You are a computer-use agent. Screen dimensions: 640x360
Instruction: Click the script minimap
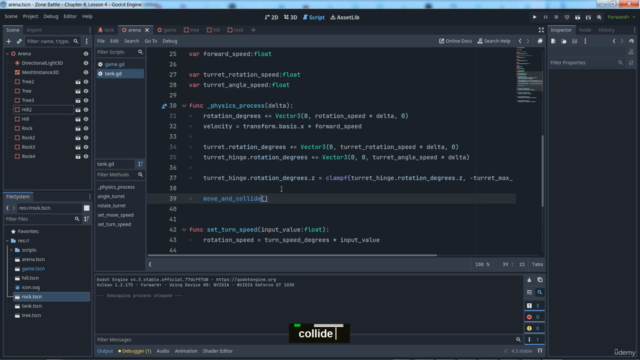529,76
